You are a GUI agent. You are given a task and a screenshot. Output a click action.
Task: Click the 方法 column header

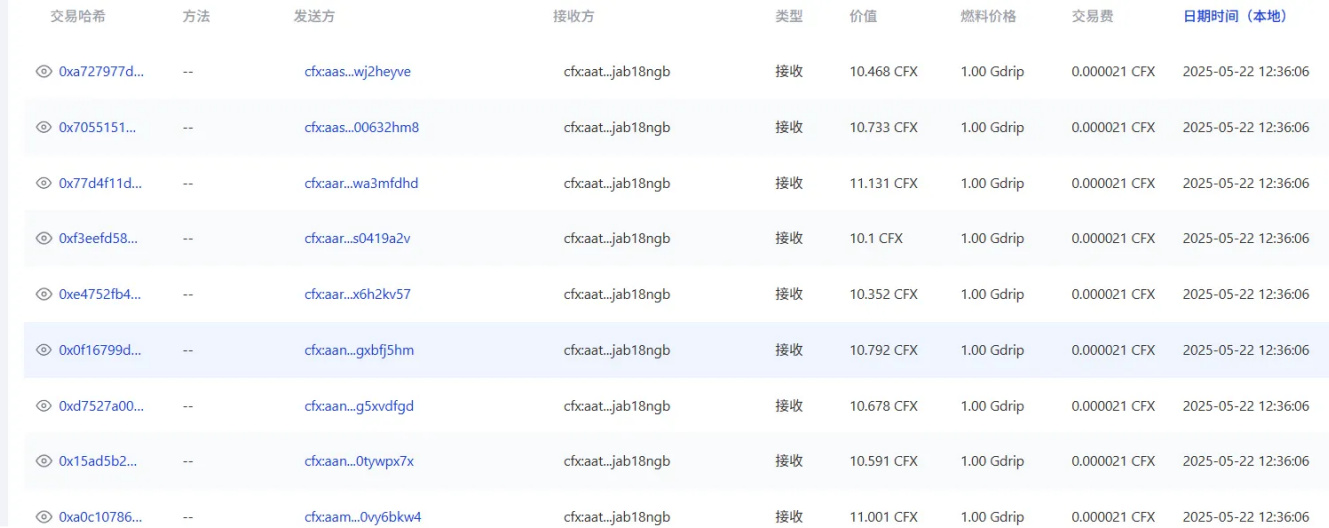point(197,17)
